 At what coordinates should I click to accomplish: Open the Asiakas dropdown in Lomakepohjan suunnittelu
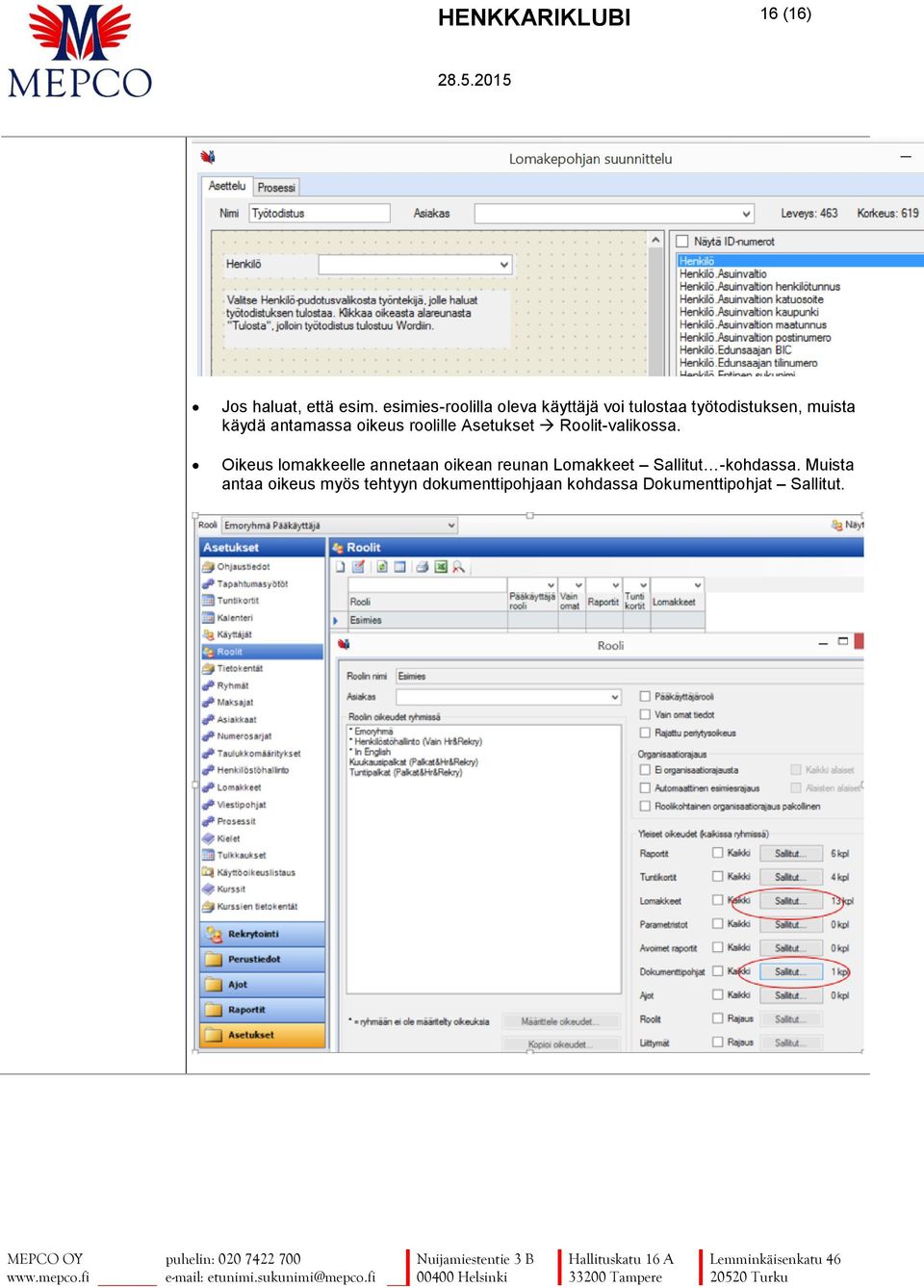(x=746, y=214)
